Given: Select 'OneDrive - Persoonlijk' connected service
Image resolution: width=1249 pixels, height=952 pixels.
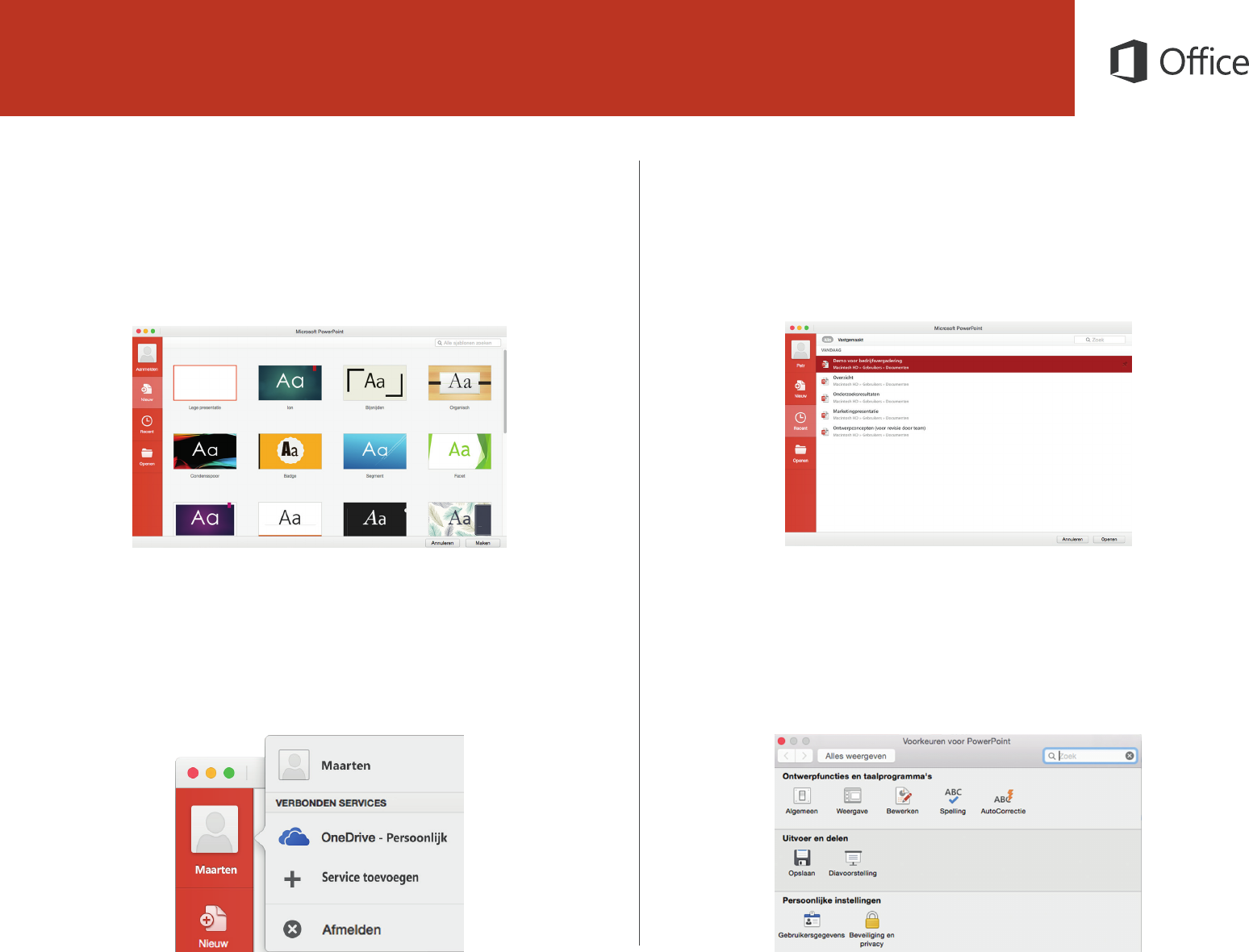Looking at the screenshot, I should [x=365, y=837].
